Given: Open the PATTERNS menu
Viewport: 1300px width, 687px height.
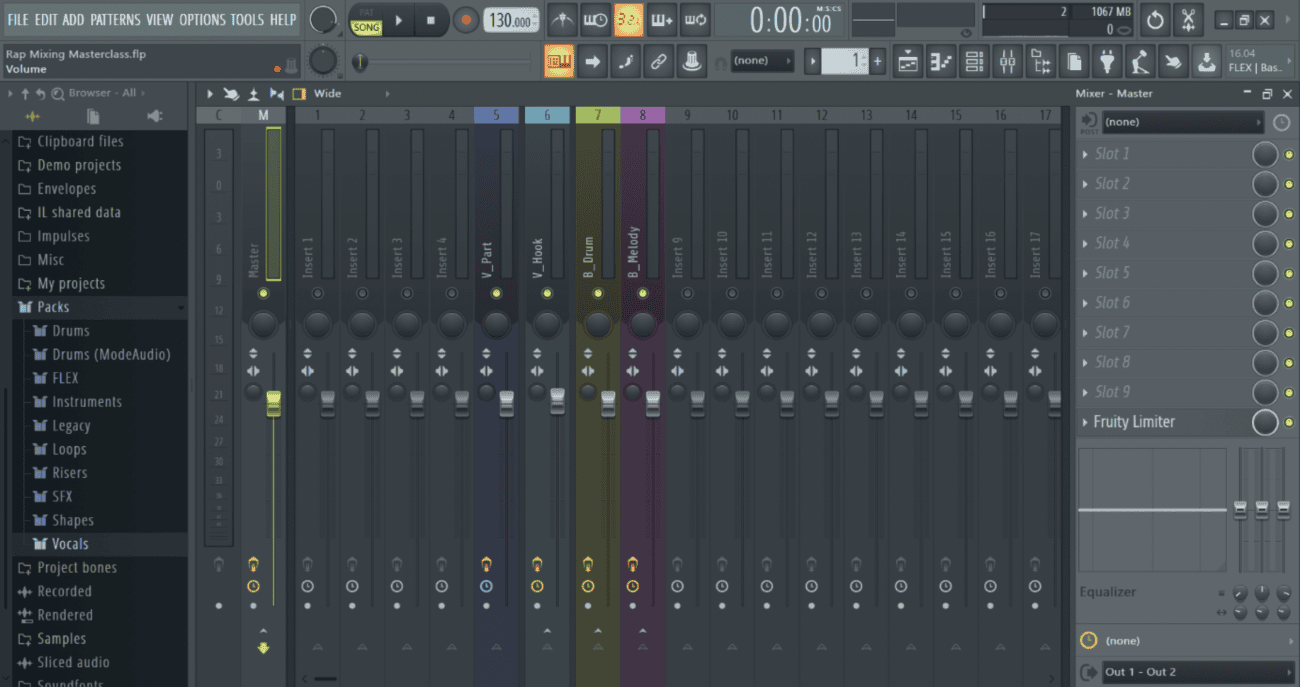Looking at the screenshot, I should coord(115,19).
